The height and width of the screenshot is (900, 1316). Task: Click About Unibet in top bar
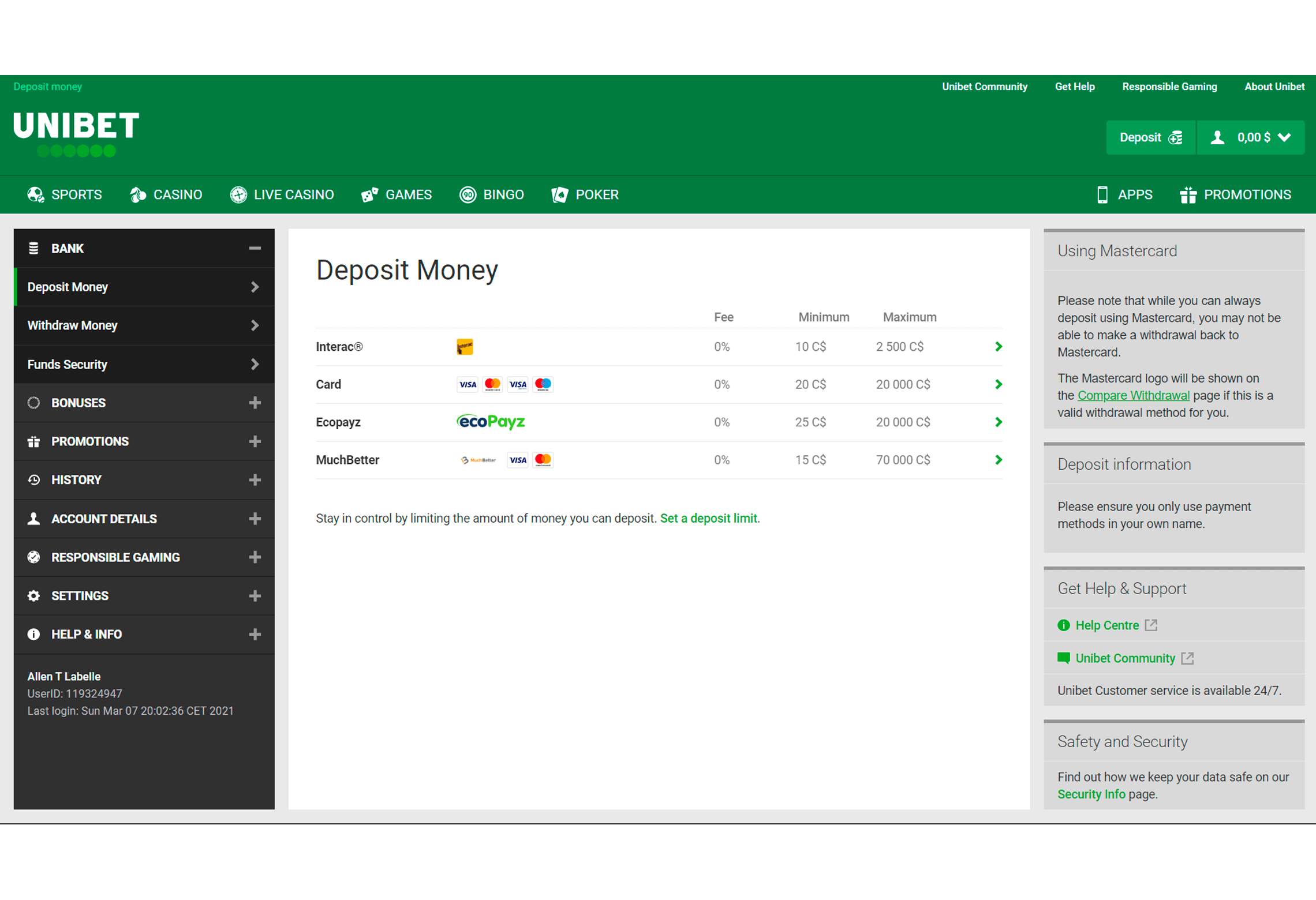point(1274,87)
